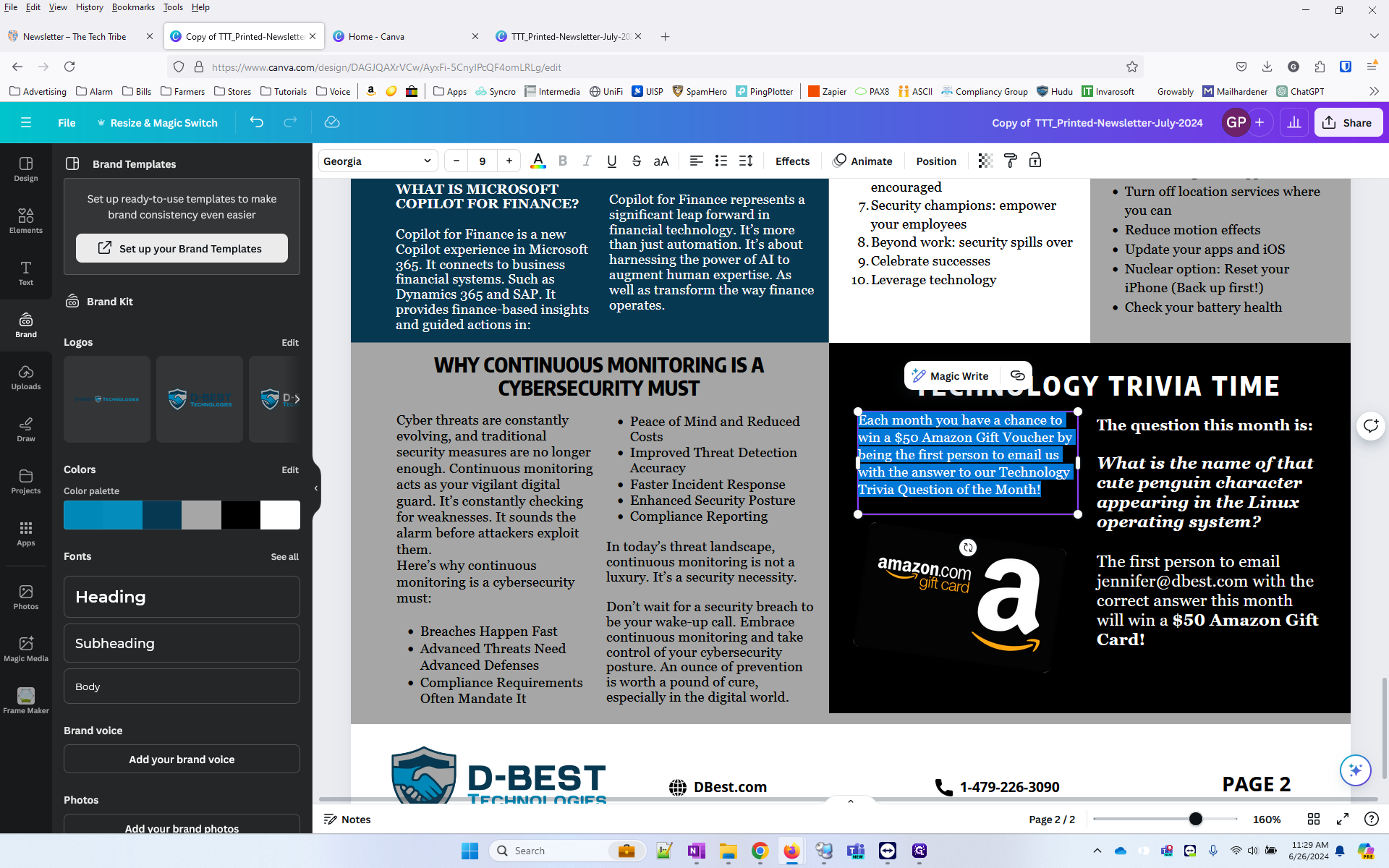1389x868 pixels.
Task: Select the Text sidebar tool
Action: pos(26,273)
